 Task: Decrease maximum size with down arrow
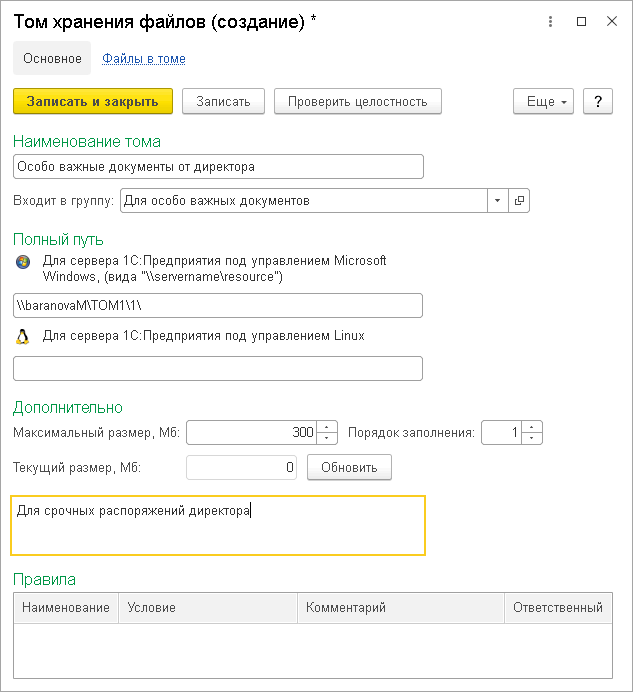[327, 438]
